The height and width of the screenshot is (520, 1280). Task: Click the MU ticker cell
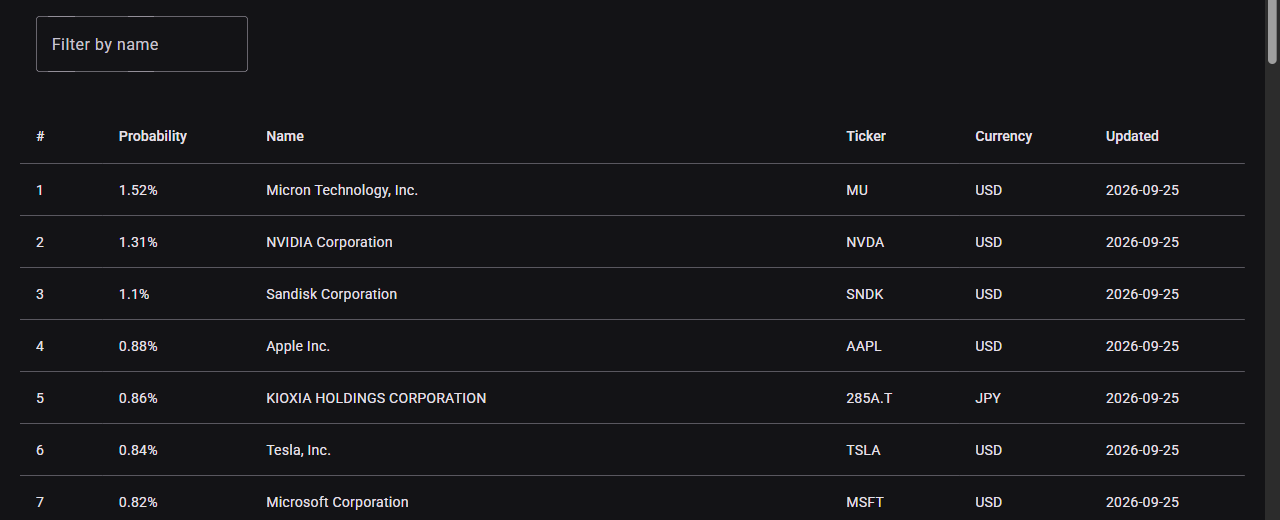[x=857, y=190]
